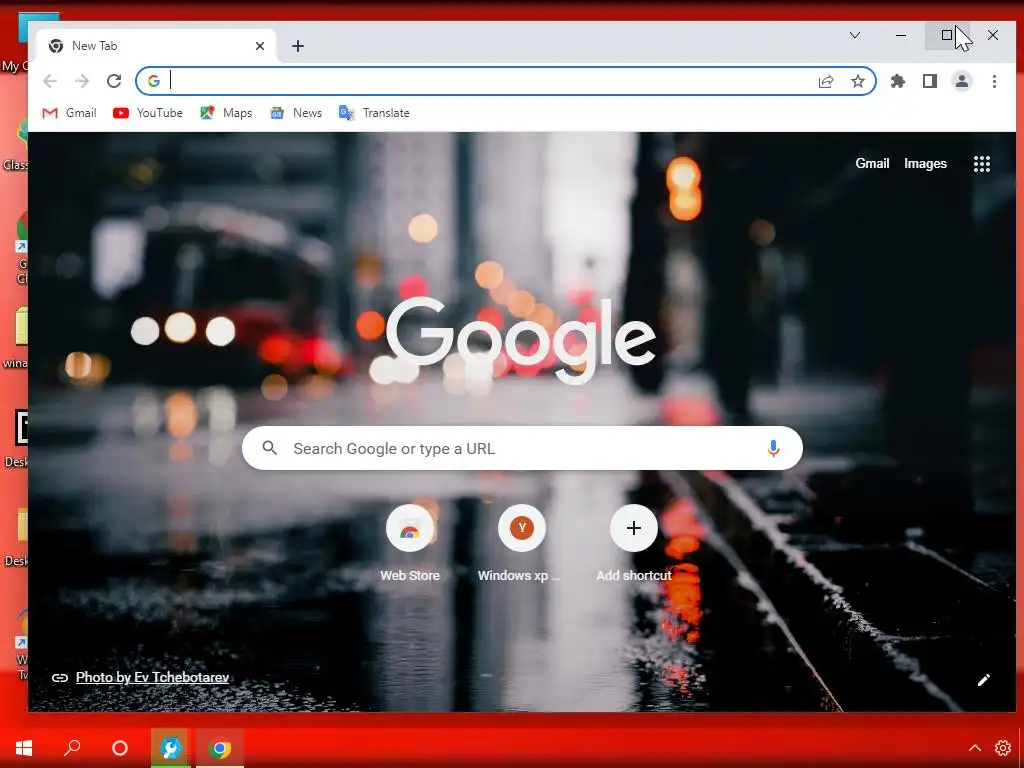Open taskbar search magnifier
This screenshot has height=768, width=1024.
72,748
